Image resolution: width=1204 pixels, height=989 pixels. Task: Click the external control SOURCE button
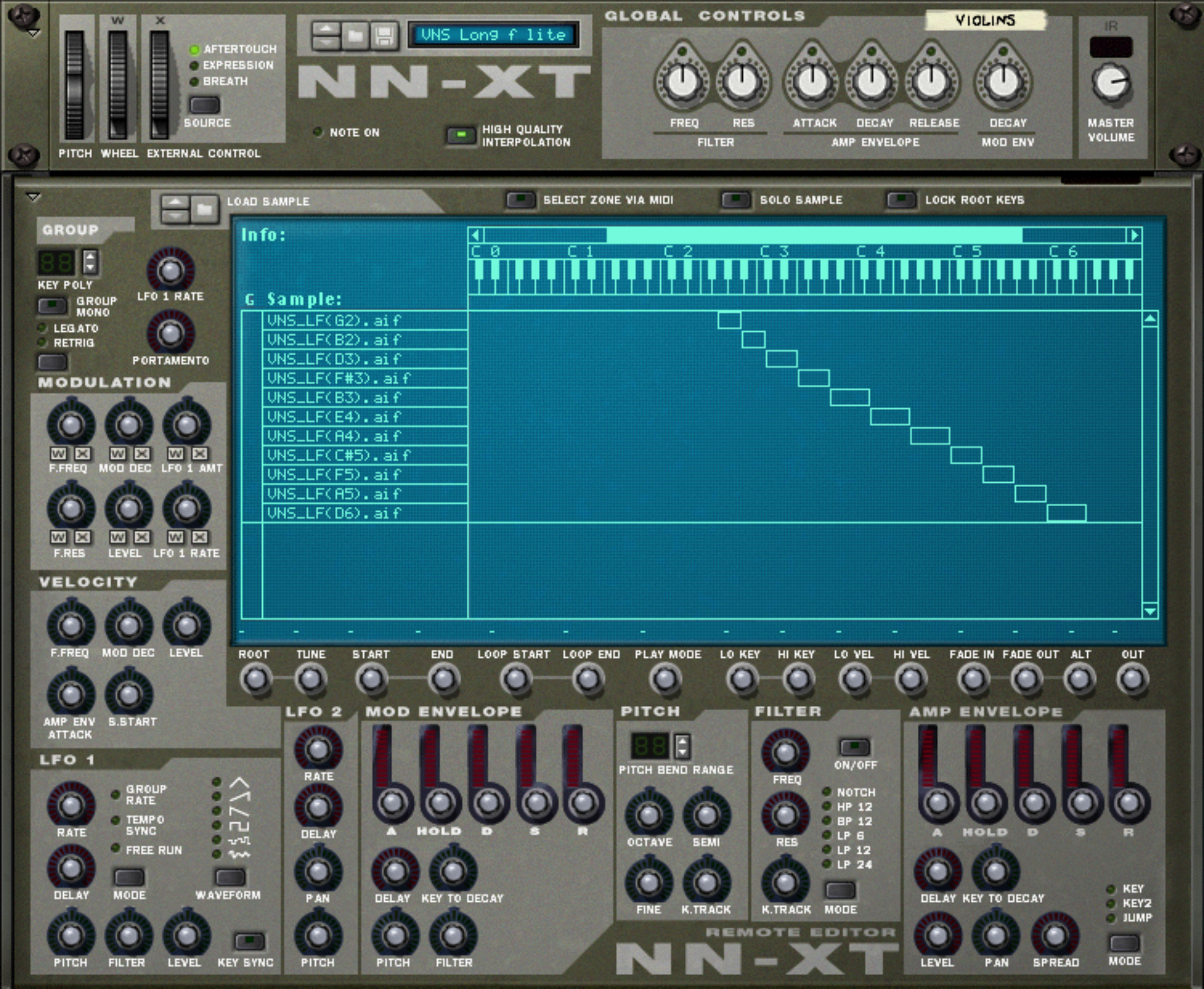(x=204, y=105)
